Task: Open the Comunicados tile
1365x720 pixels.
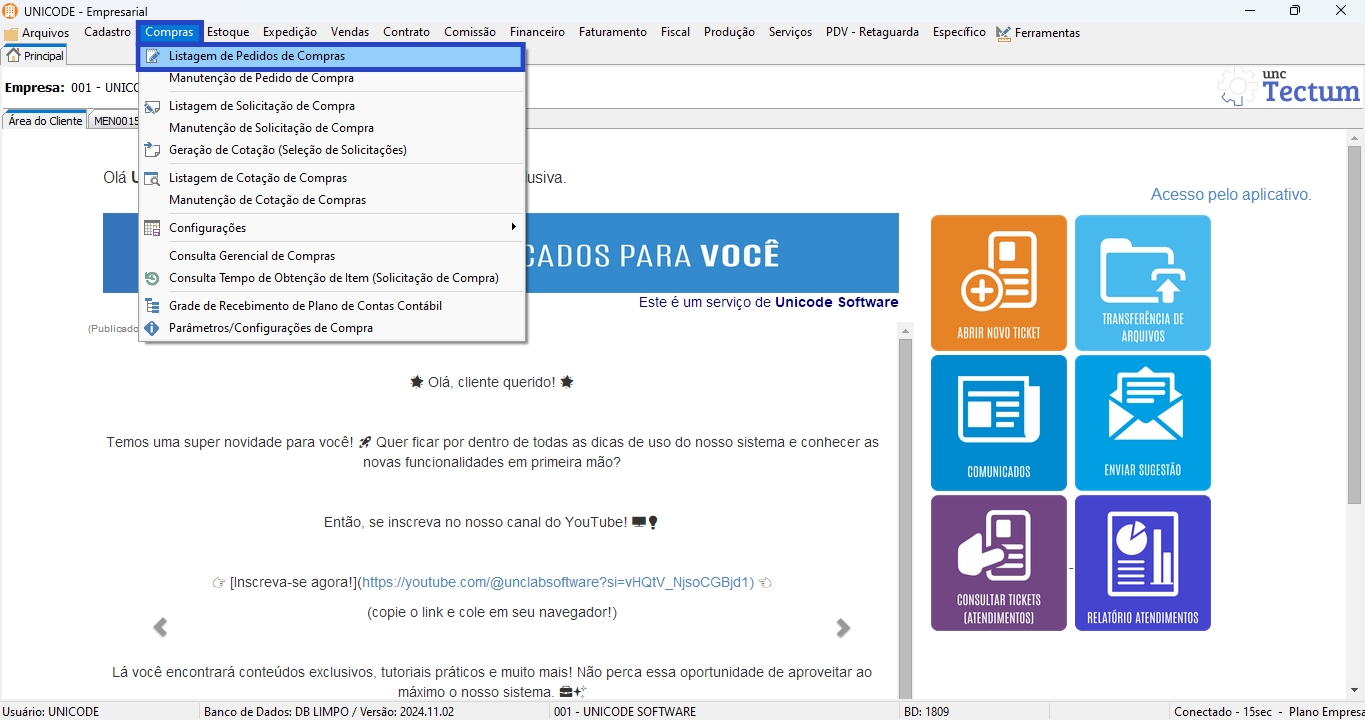Action: tap(998, 423)
